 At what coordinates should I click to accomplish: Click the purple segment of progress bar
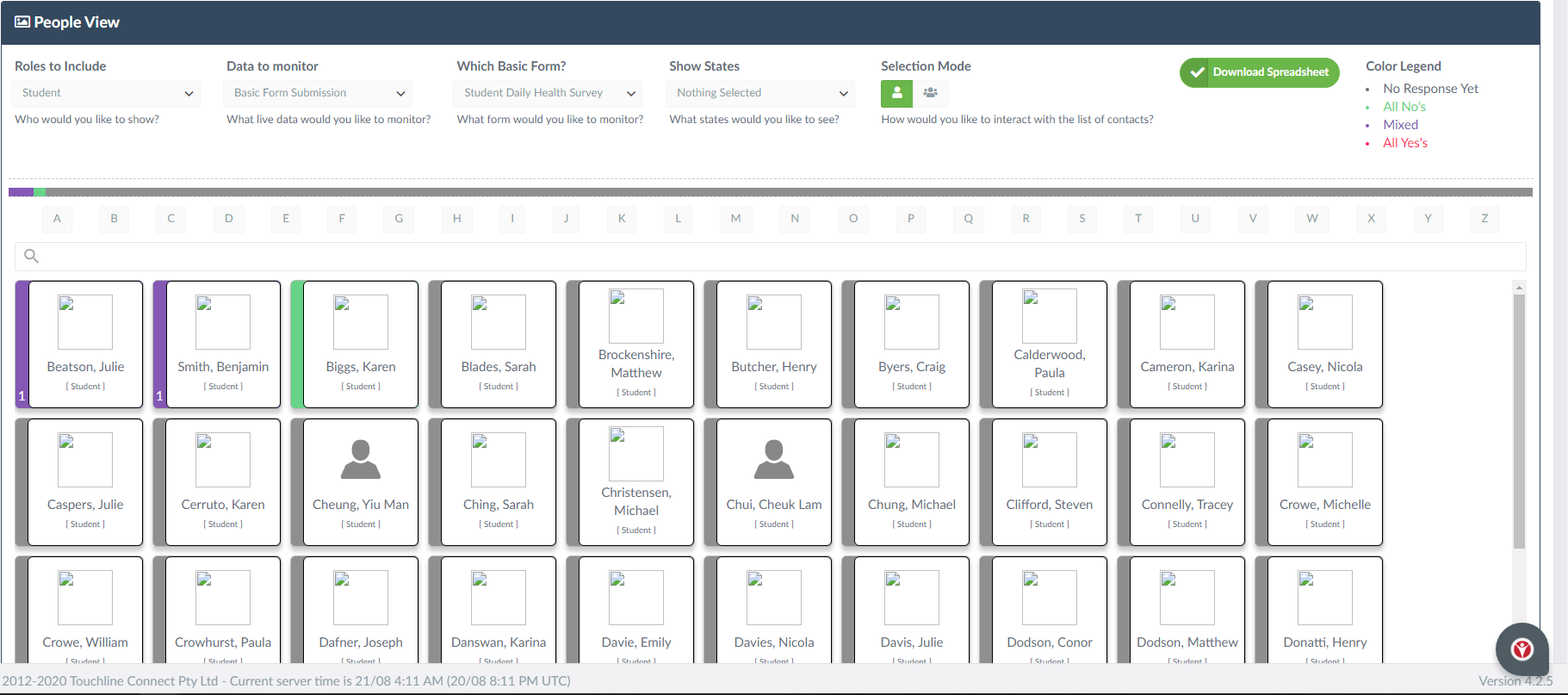tap(21, 192)
